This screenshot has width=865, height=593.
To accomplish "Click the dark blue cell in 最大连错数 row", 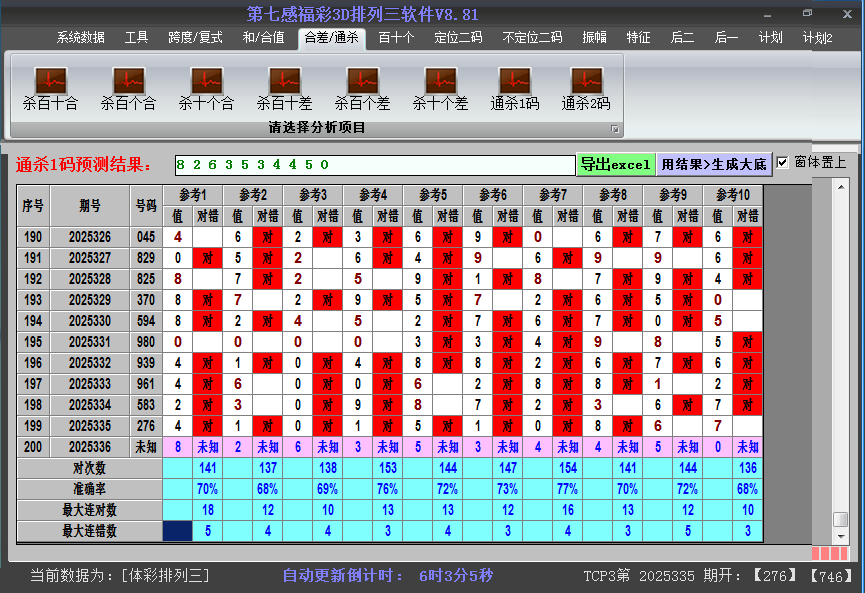I will (x=177, y=531).
